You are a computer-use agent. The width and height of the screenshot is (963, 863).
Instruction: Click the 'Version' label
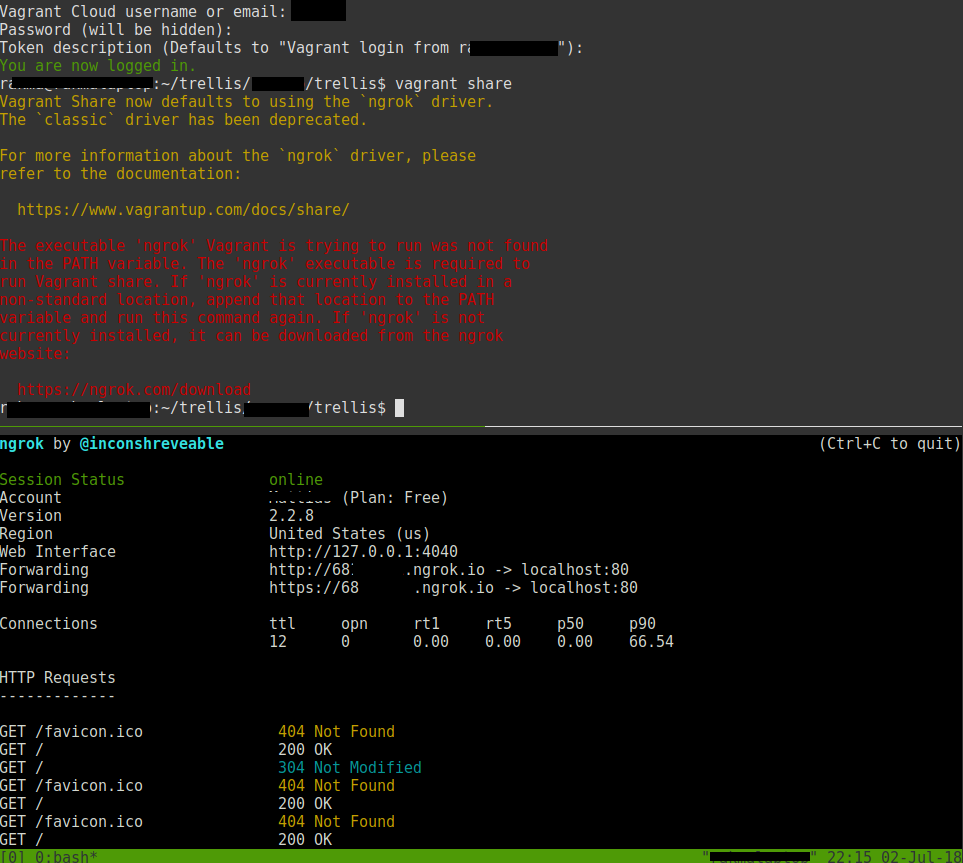click(x=31, y=516)
